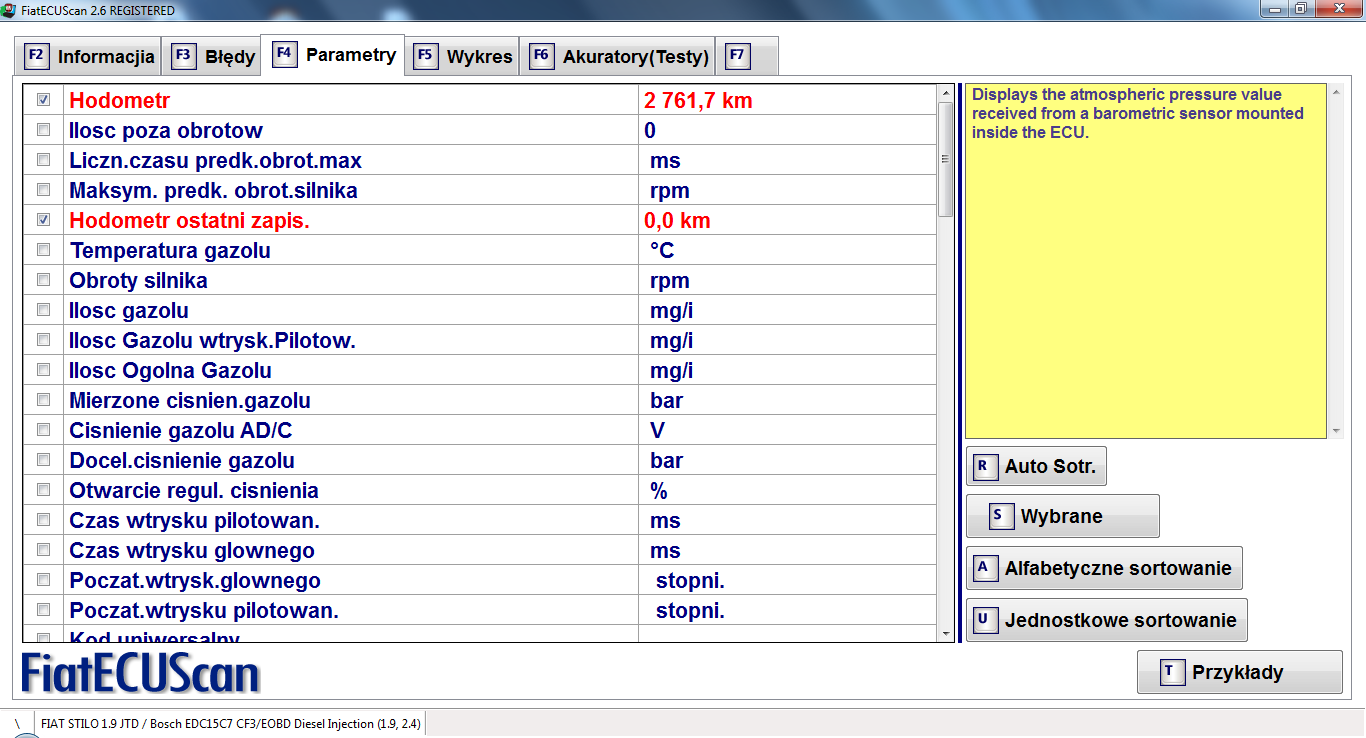Enable Poczat.wtrysku pilotowan. checkbox
The width and height of the screenshot is (1366, 738).
click(x=43, y=610)
